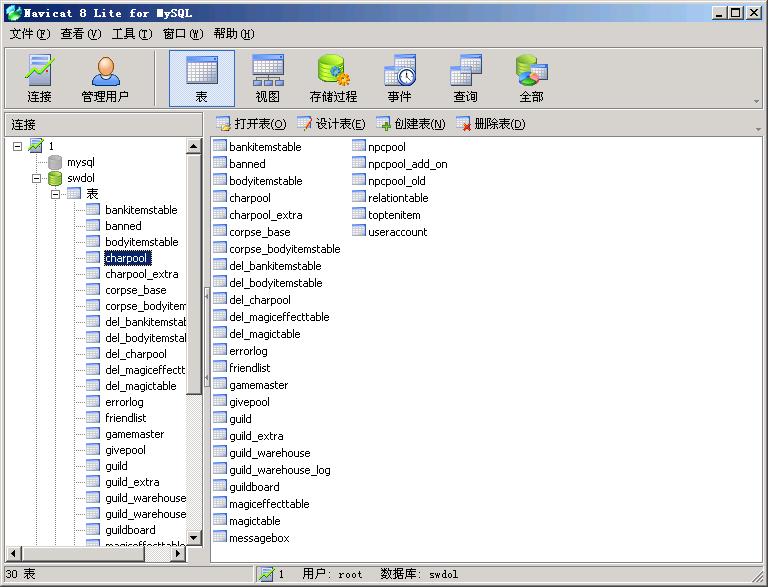Select the 表 (Tables) toolbar icon

[x=202, y=78]
